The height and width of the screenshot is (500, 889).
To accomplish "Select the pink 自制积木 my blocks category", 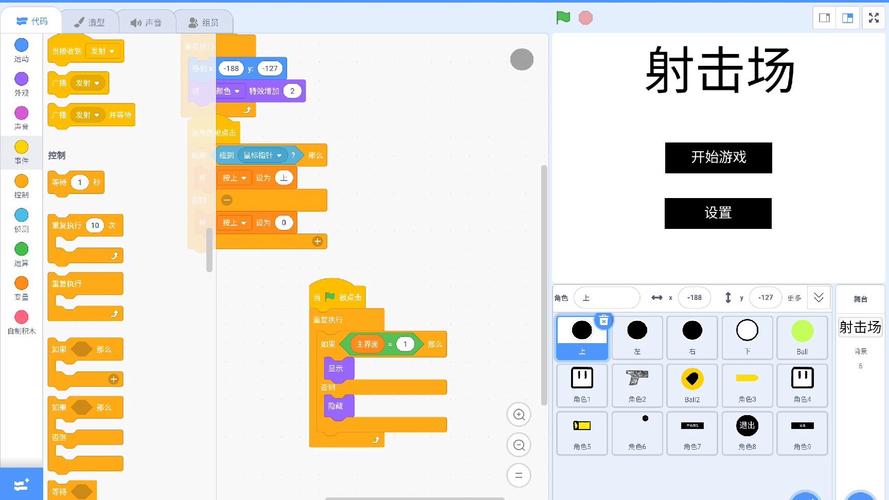I will (21, 322).
